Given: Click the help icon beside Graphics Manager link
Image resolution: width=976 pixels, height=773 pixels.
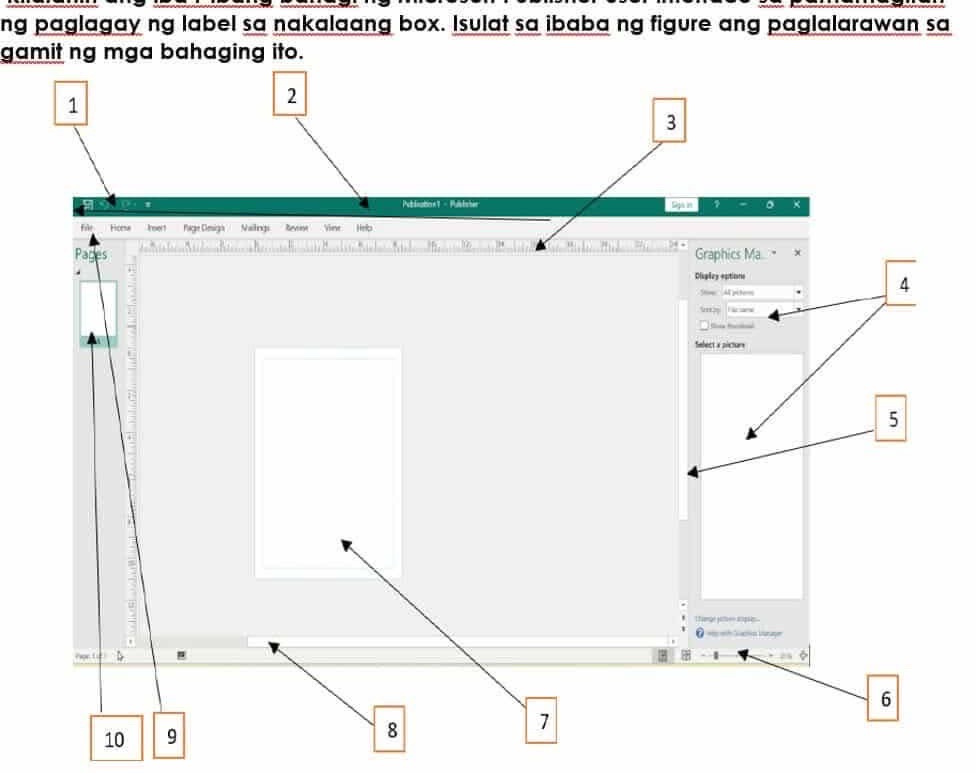Looking at the screenshot, I should pyautogui.click(x=700, y=633).
